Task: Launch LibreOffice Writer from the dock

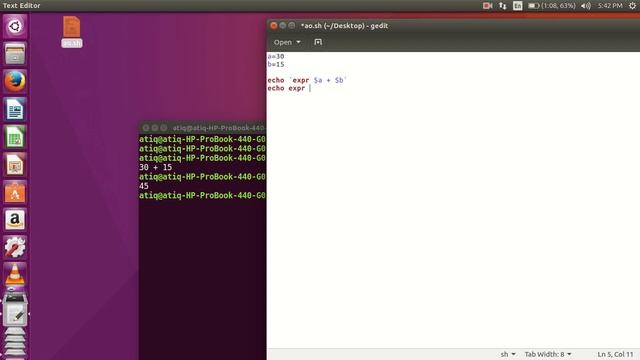Action: point(15,109)
